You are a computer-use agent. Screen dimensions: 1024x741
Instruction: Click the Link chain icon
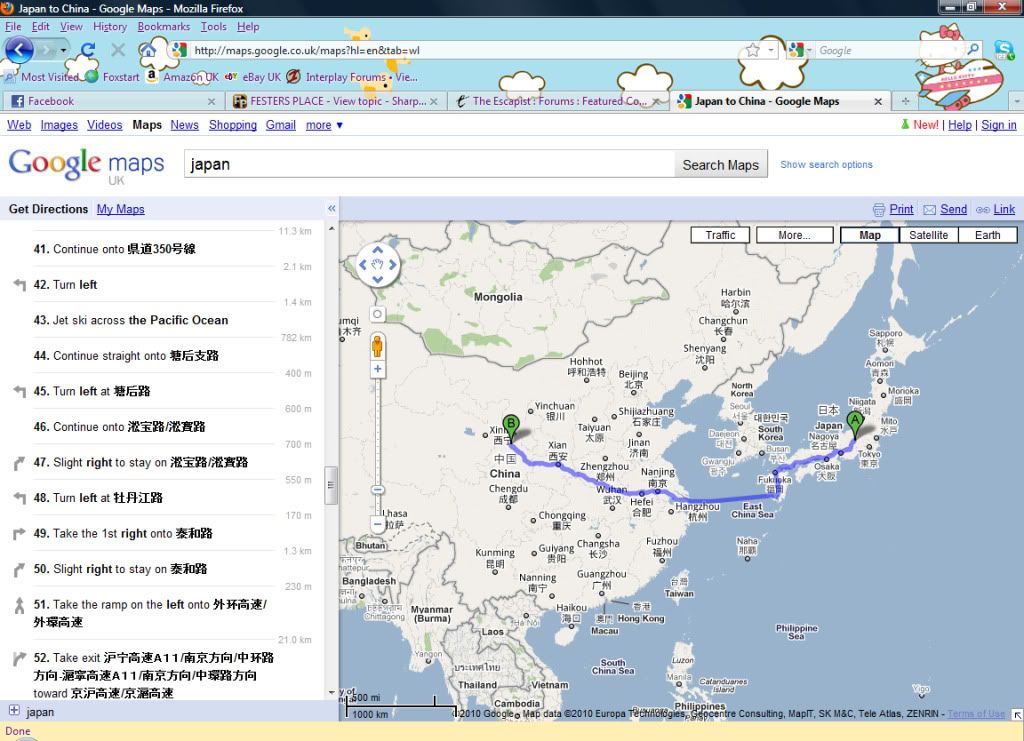point(983,210)
